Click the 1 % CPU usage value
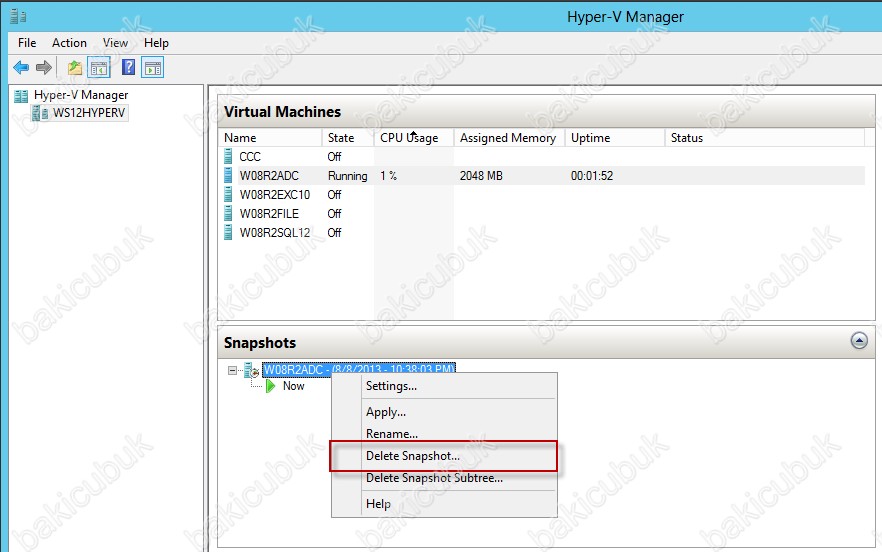Screen dimensions: 882x552 click(389, 176)
